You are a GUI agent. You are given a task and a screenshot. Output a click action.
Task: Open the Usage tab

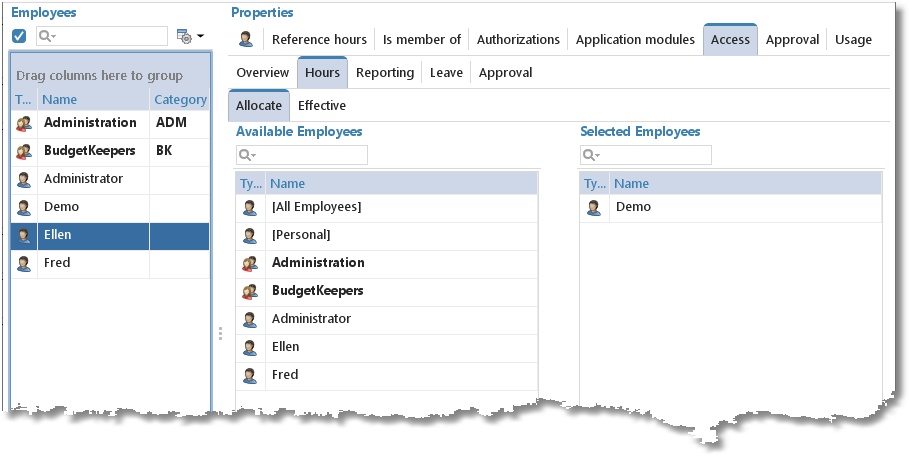tap(853, 39)
